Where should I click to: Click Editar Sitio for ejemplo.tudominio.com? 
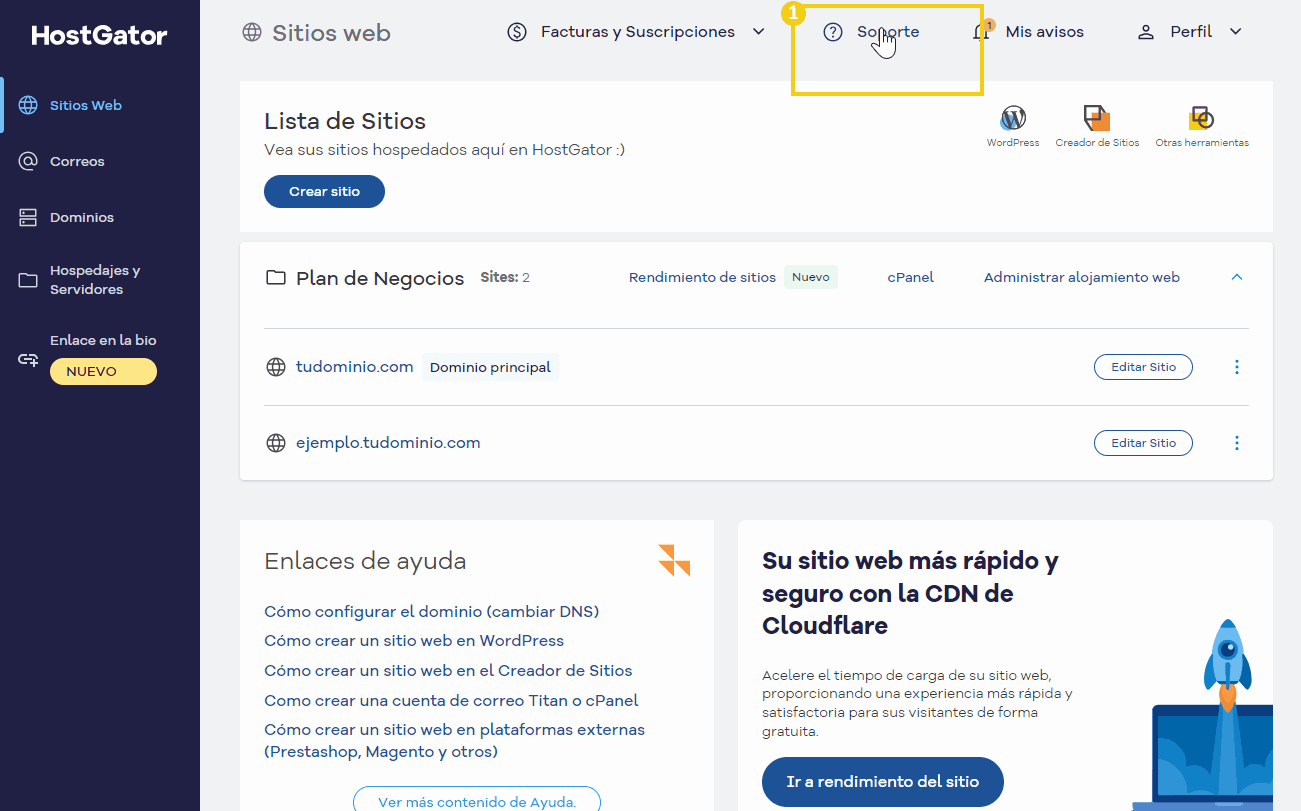tap(1143, 443)
